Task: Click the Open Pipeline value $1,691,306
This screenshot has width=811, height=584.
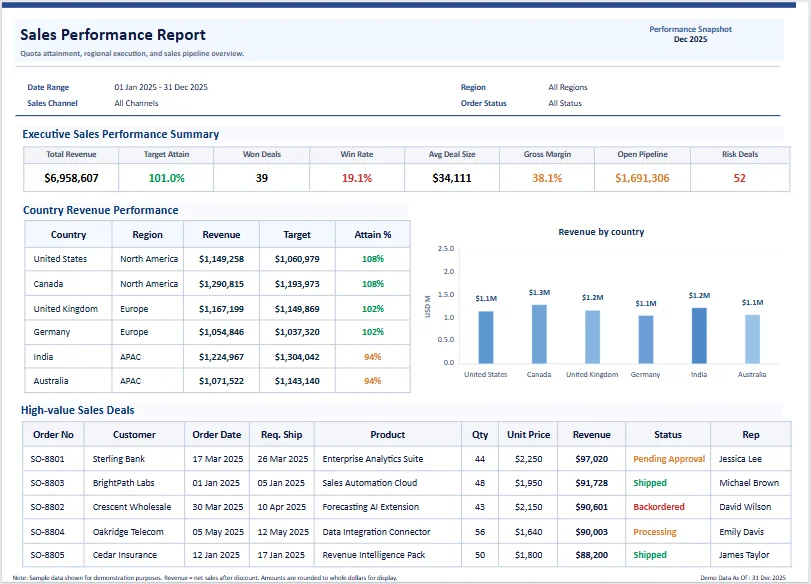Action: click(642, 178)
